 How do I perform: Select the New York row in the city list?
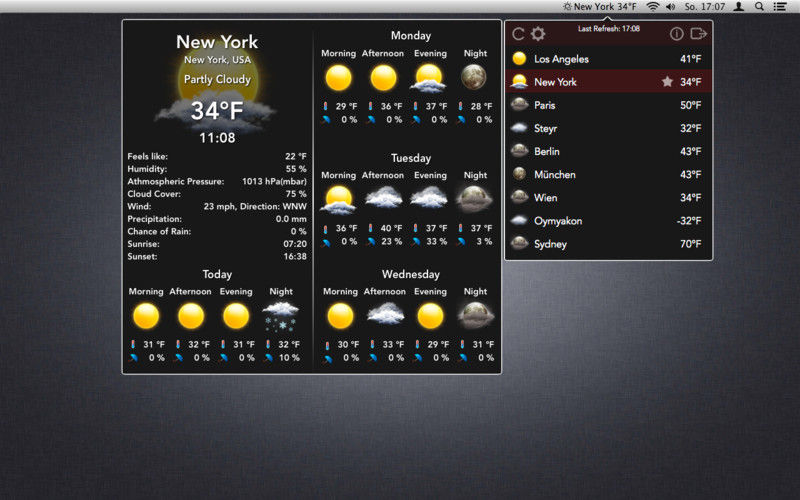point(609,82)
